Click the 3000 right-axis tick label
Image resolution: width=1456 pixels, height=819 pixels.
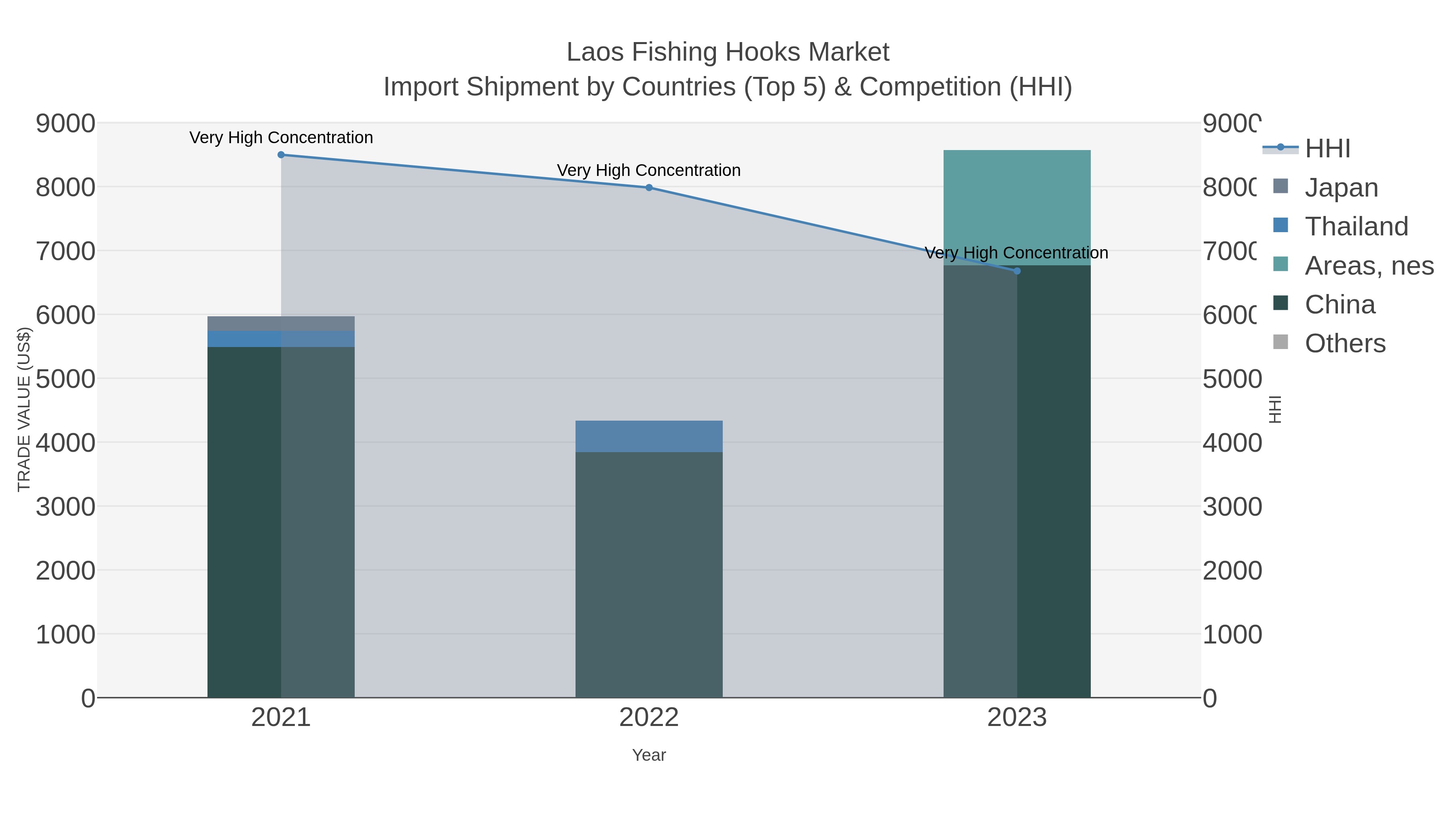pyautogui.click(x=1232, y=507)
